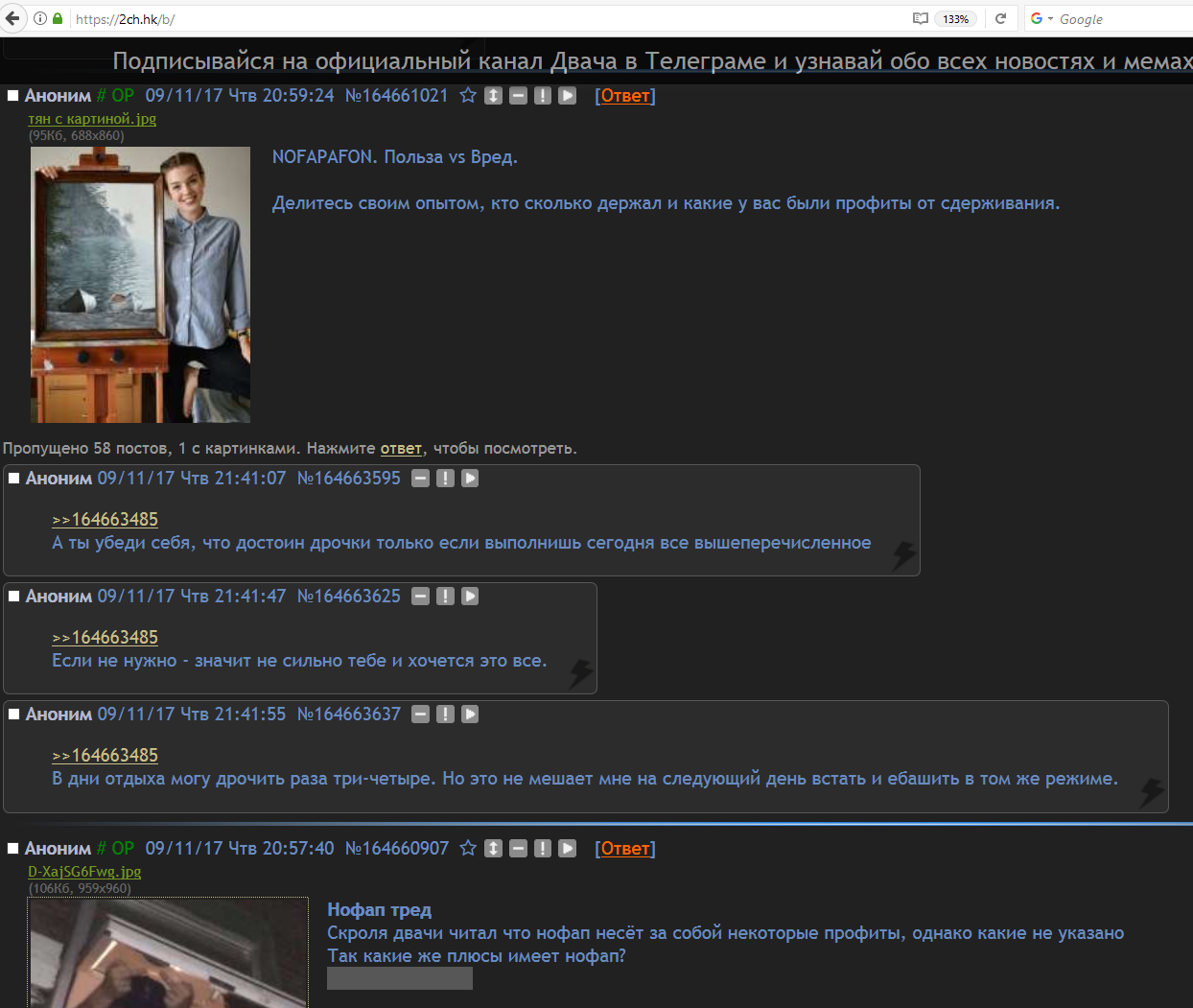
Task: Click the text "Пропущено 58 постов, 1 с картинками"
Action: pyautogui.click(x=152, y=448)
